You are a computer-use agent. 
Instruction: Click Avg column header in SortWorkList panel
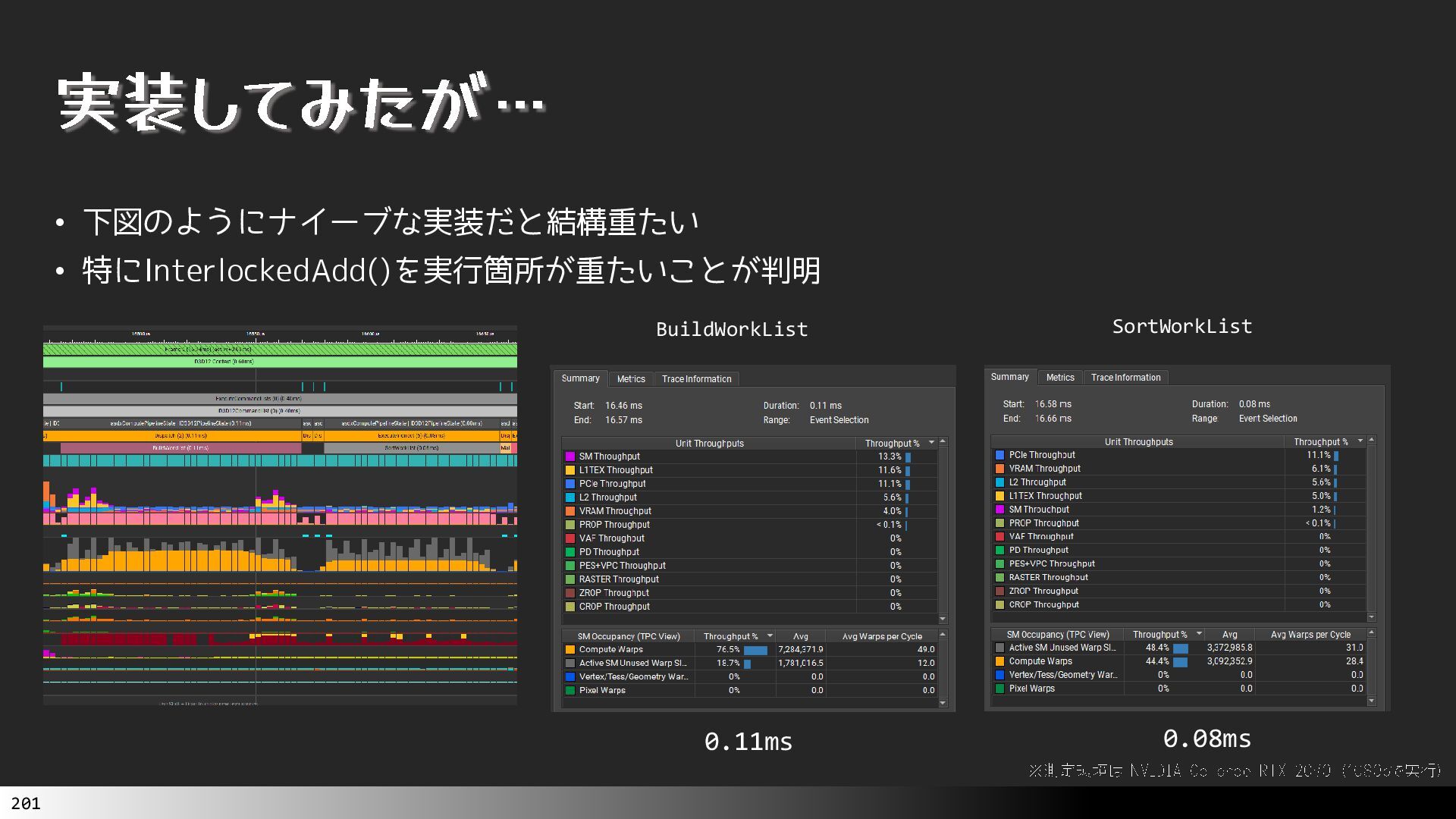pyautogui.click(x=1229, y=635)
